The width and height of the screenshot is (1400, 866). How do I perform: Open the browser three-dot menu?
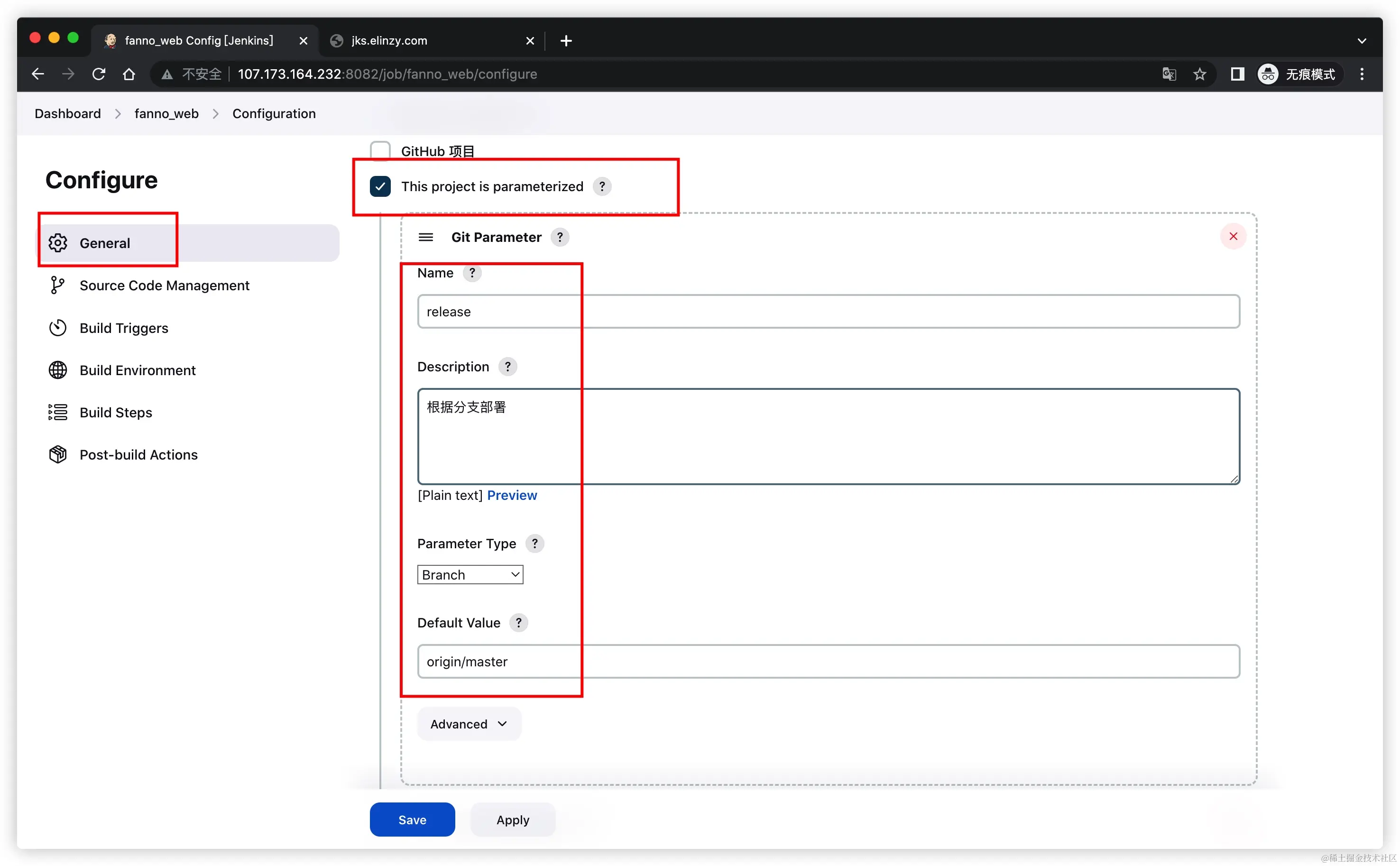(1362, 74)
